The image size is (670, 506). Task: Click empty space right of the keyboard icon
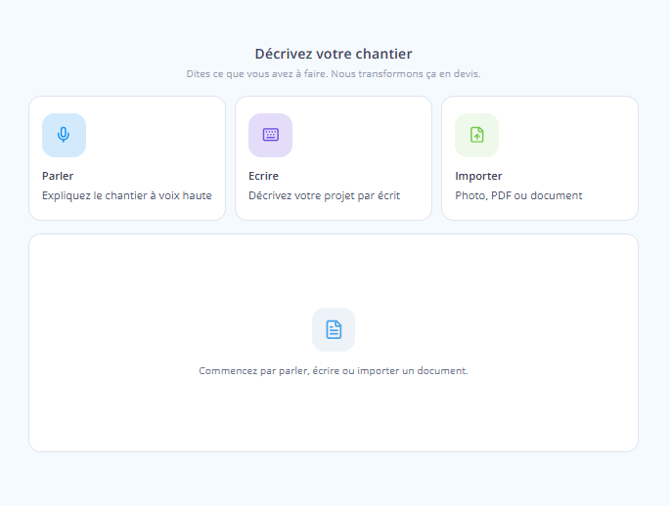(x=360, y=135)
